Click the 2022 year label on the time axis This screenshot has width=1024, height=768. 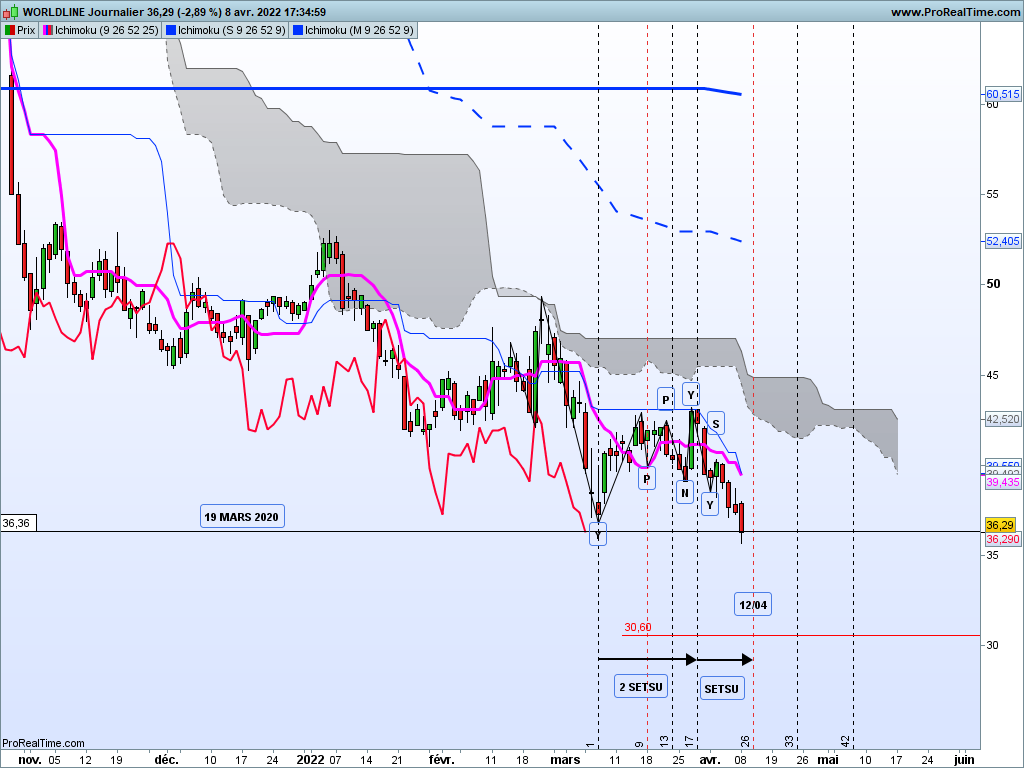[x=310, y=760]
